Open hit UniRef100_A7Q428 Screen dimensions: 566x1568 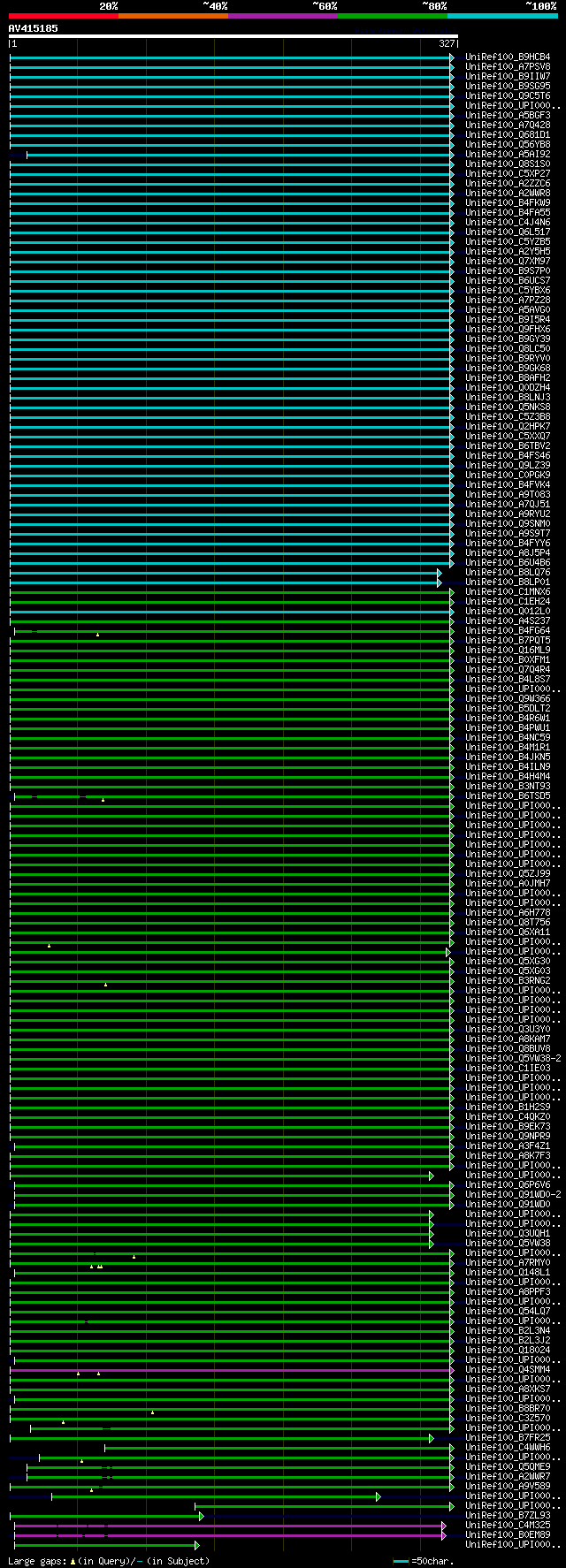pyautogui.click(x=508, y=126)
